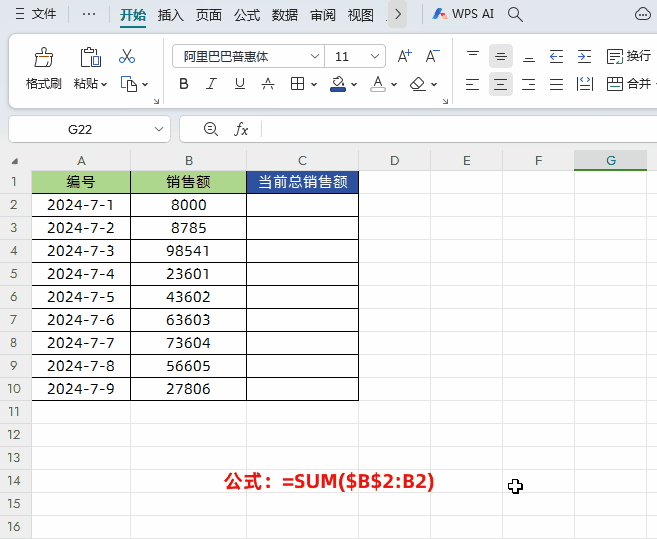
Task: Select cell containing 98541
Action: (189, 251)
